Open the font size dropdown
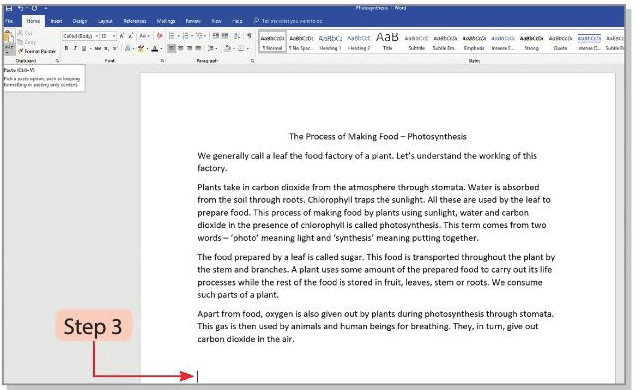Viewport: 638px width, 390px height. click(114, 36)
